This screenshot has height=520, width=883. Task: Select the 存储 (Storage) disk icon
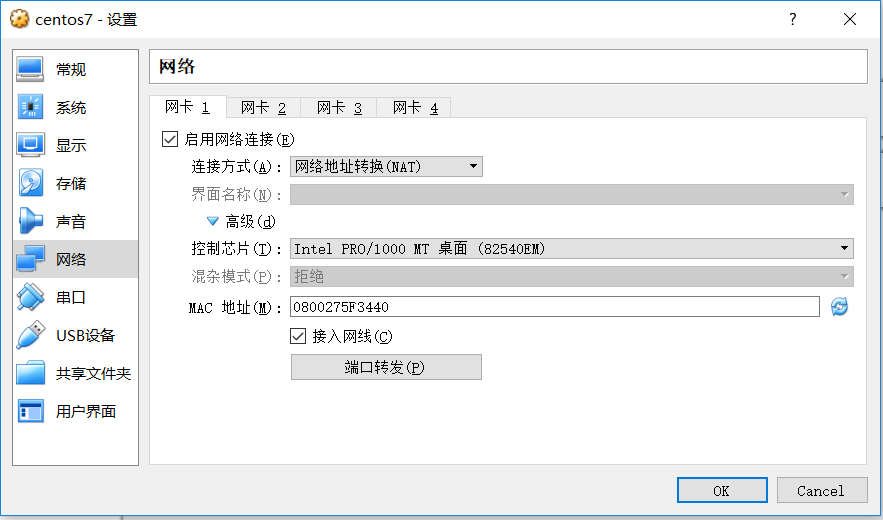pyautogui.click(x=30, y=183)
